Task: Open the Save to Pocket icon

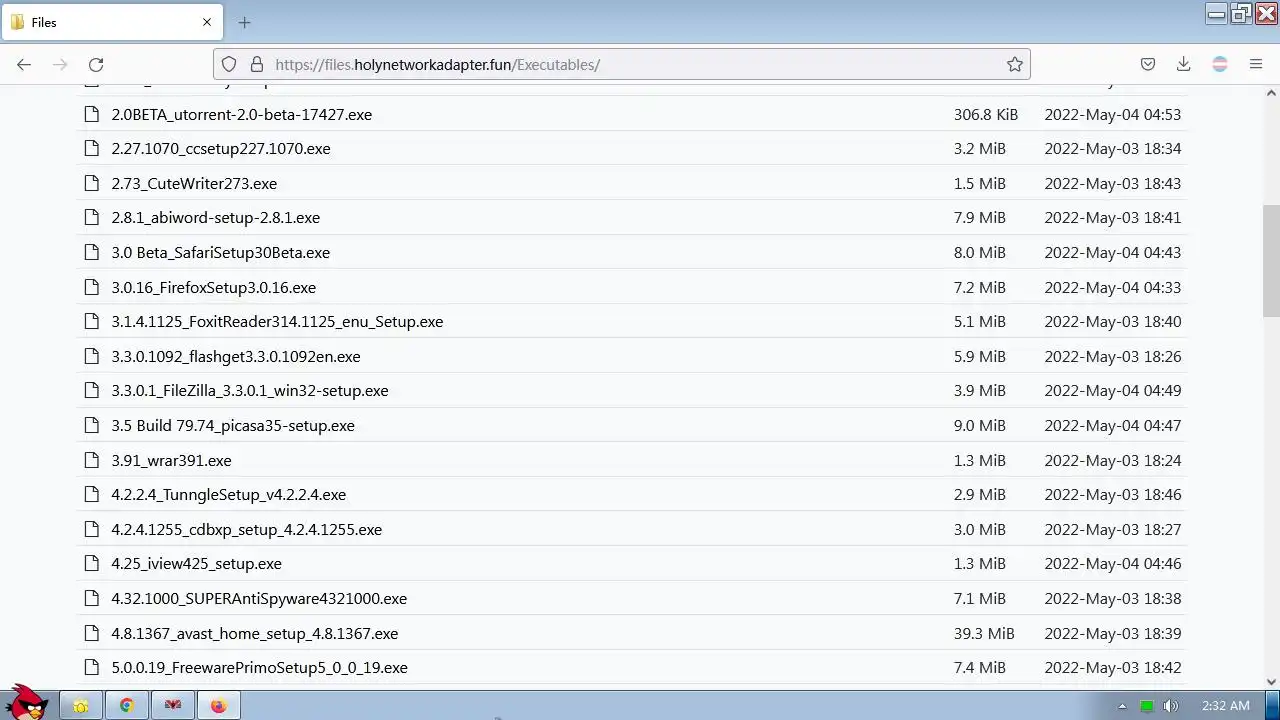Action: tap(1148, 64)
